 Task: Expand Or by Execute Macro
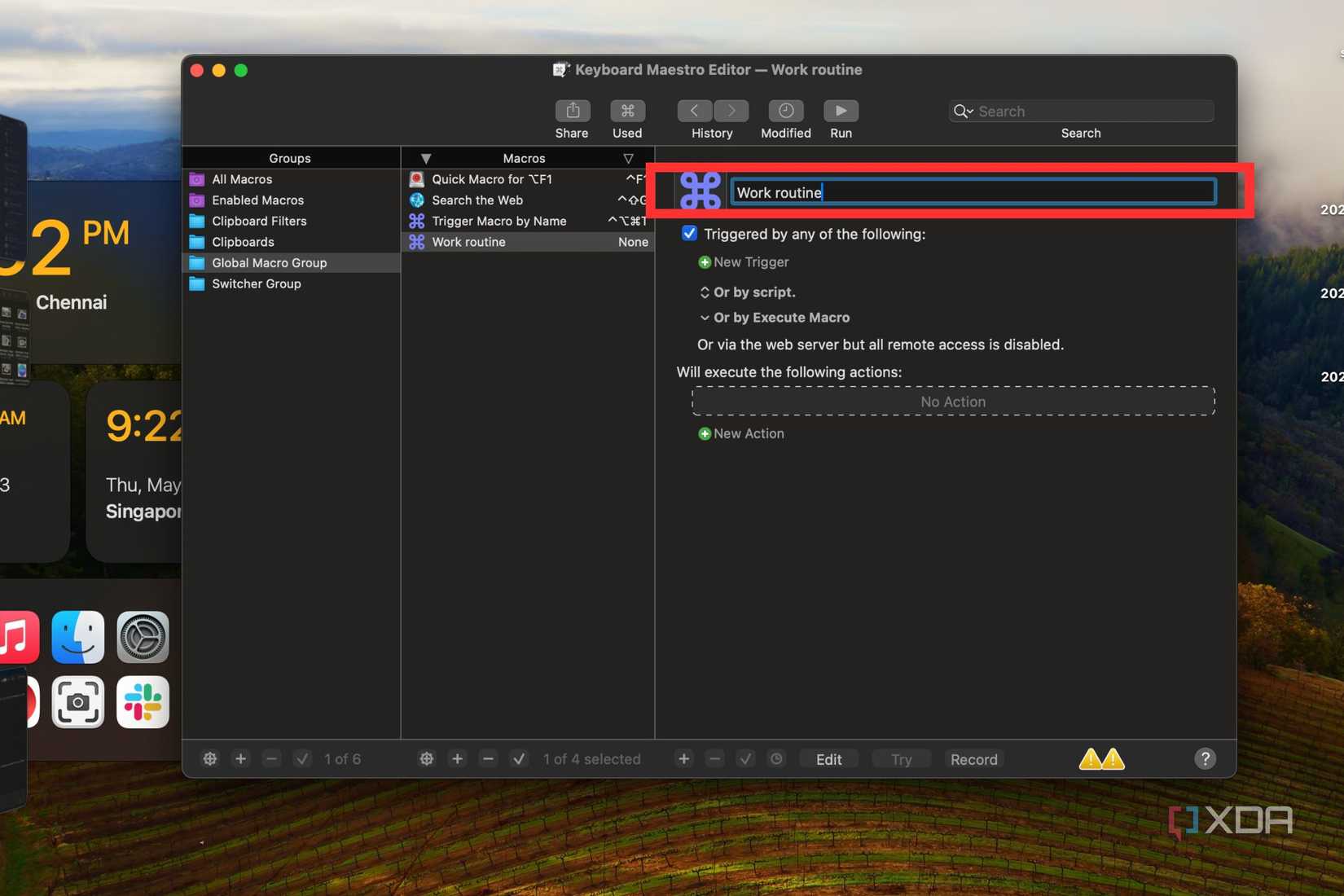pyautogui.click(x=705, y=318)
